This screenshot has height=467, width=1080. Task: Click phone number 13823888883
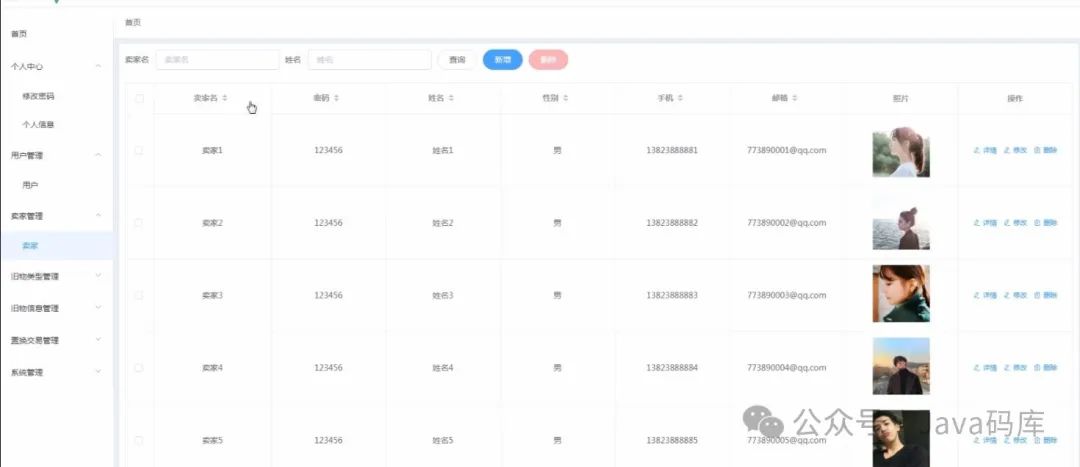point(672,295)
